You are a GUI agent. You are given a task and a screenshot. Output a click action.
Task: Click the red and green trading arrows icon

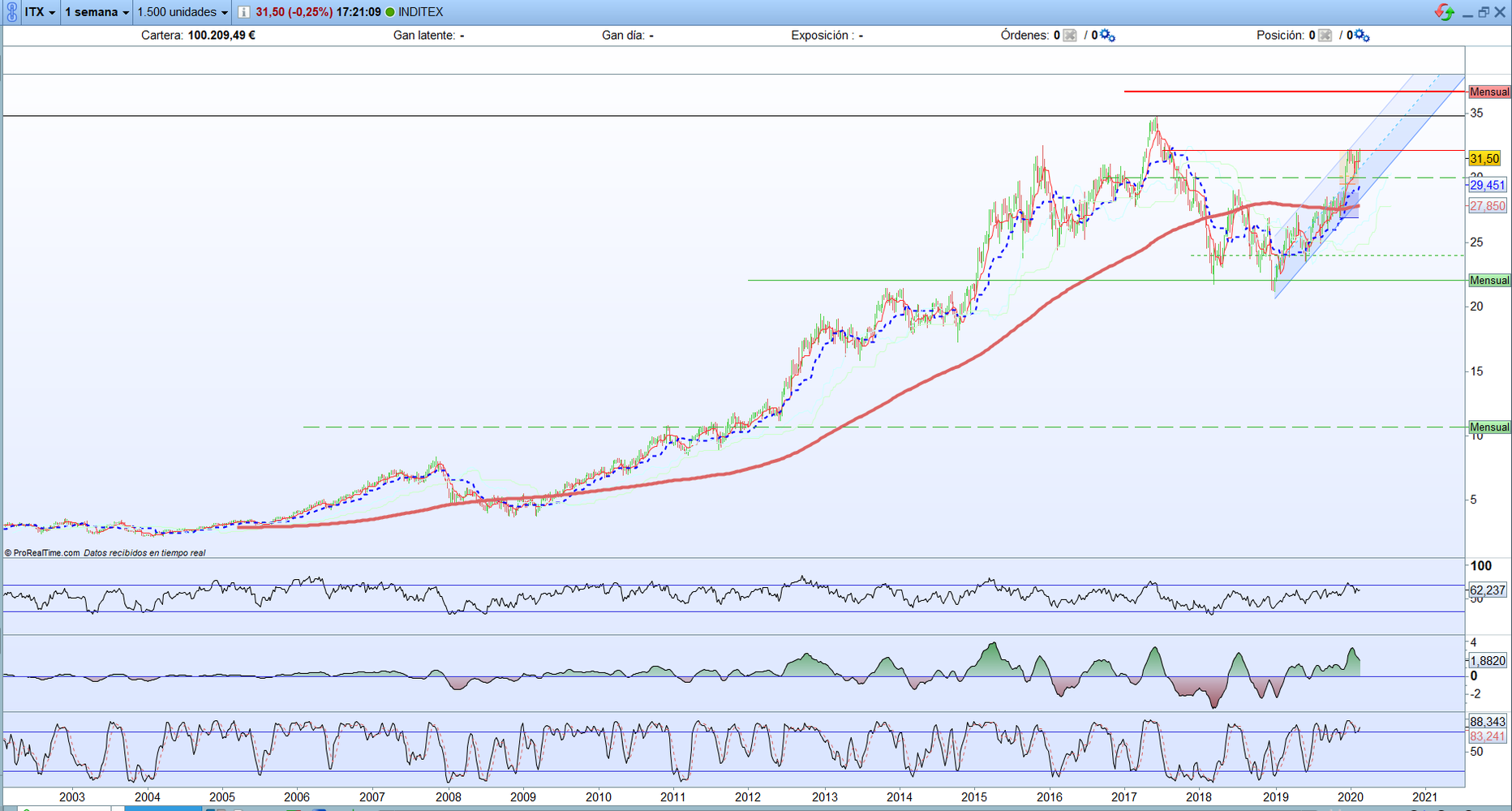(x=1444, y=12)
